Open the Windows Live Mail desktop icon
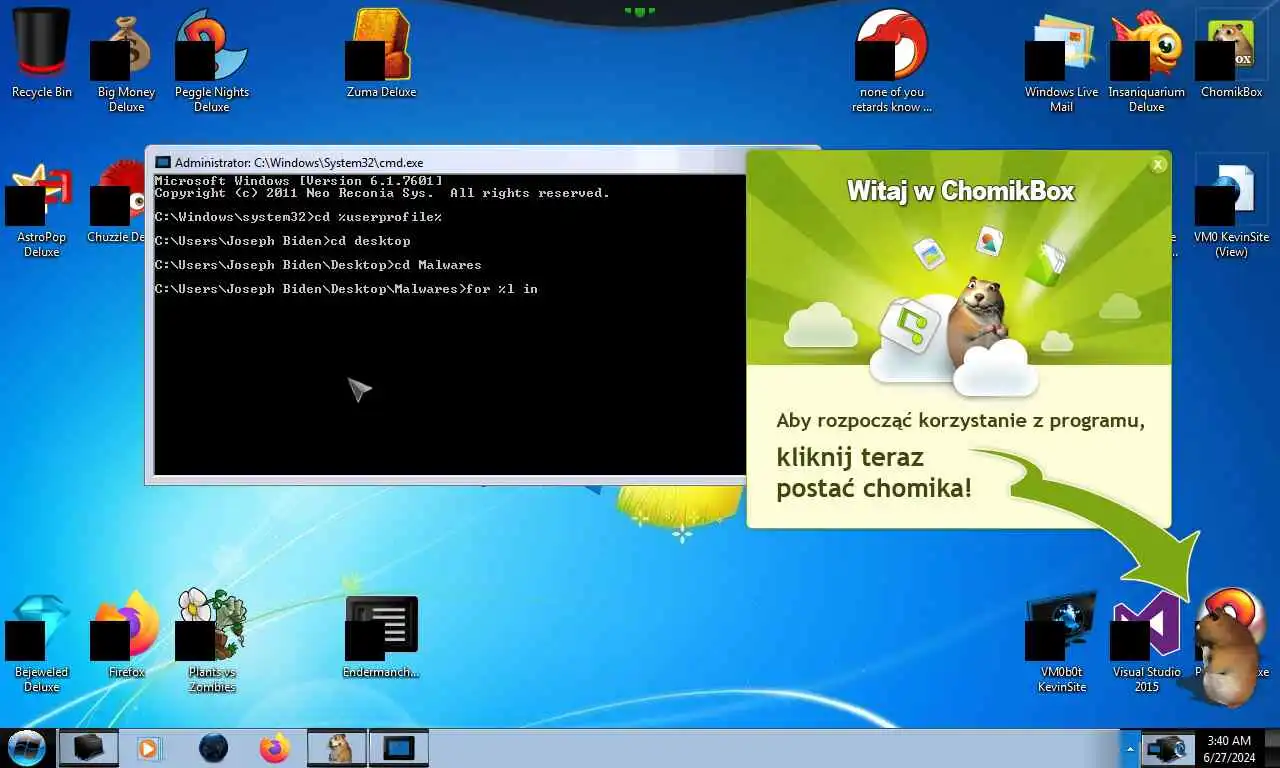Screen dimensions: 1280x768 [x=1061, y=60]
